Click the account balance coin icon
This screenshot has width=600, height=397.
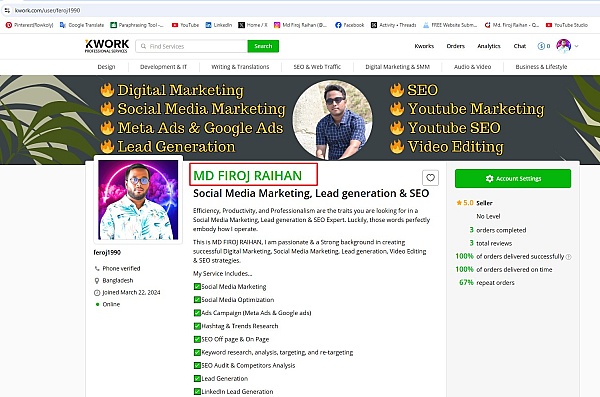pos(541,46)
